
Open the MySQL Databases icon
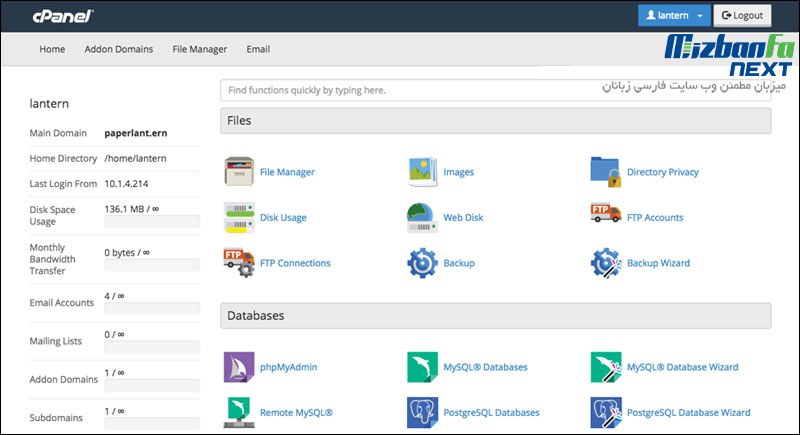click(x=423, y=367)
